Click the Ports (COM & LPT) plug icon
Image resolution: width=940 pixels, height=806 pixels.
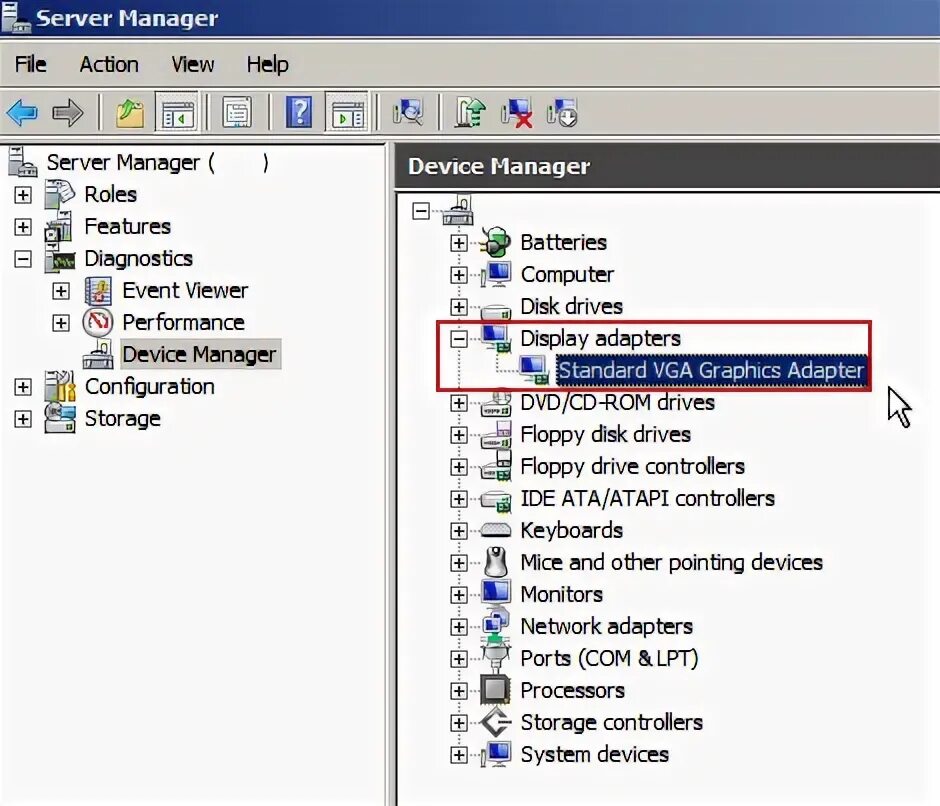click(x=496, y=656)
